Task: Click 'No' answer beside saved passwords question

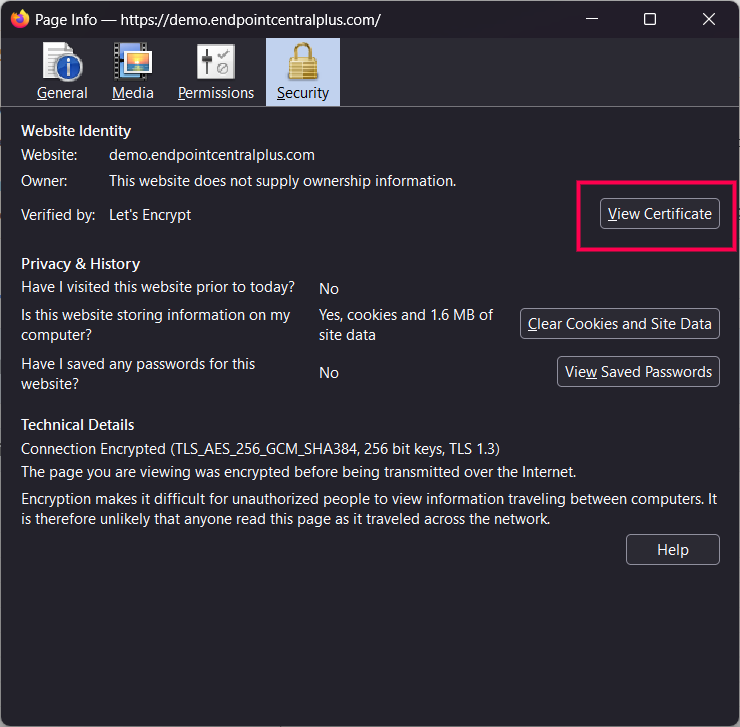Action: coord(328,373)
